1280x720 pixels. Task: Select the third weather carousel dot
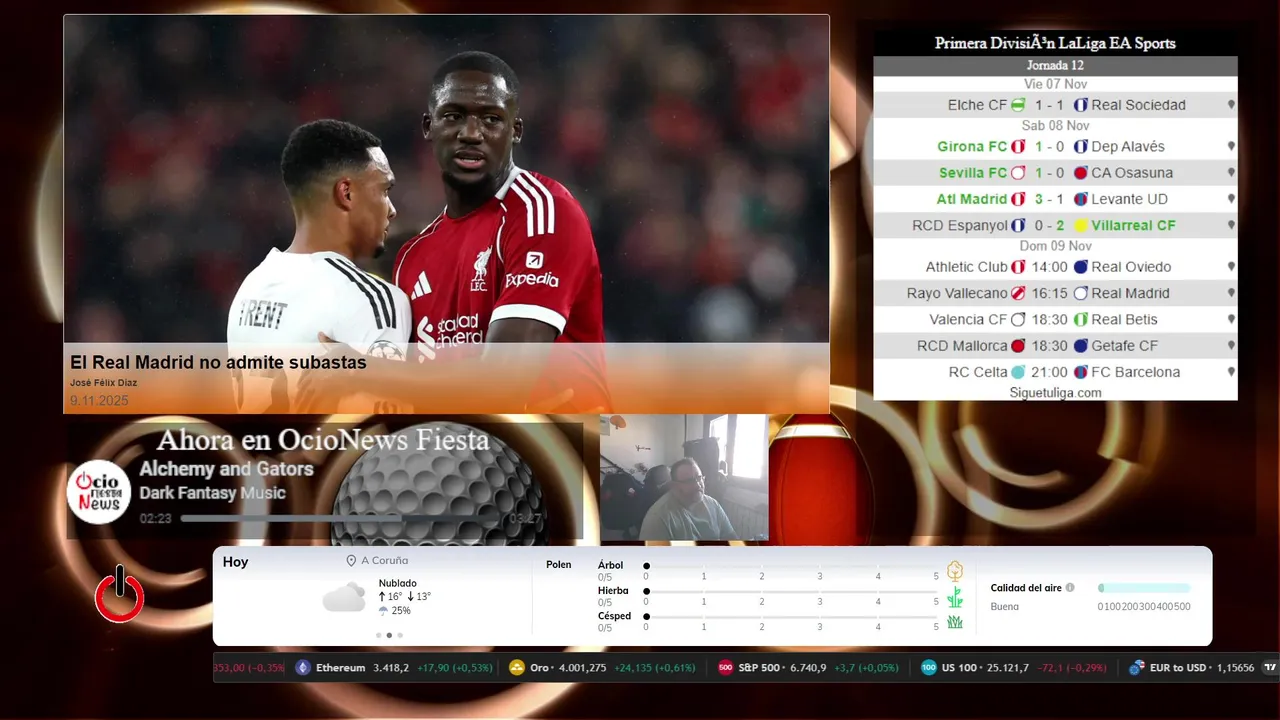click(x=400, y=635)
